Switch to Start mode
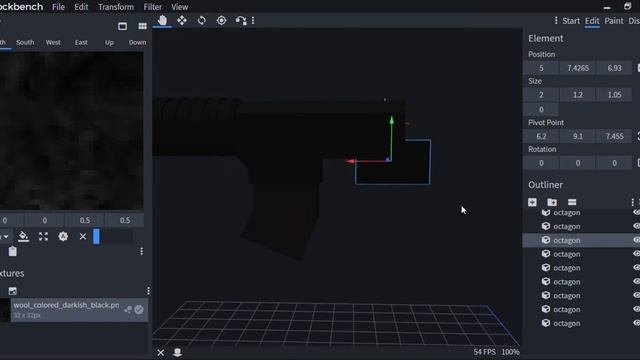640x360 pixels. point(571,21)
